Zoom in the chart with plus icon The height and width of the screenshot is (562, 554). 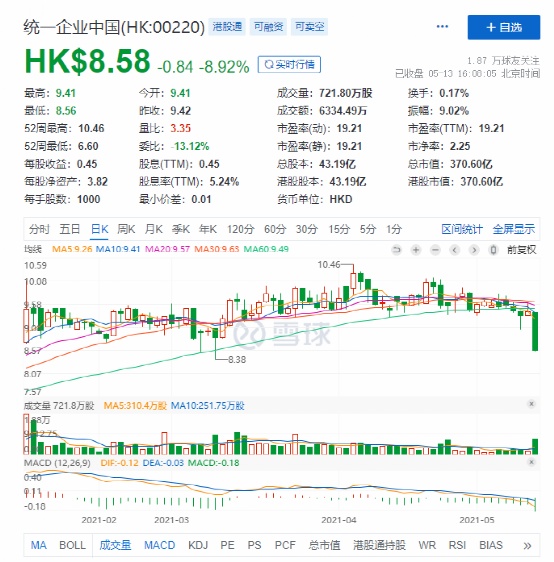[x=416, y=249]
